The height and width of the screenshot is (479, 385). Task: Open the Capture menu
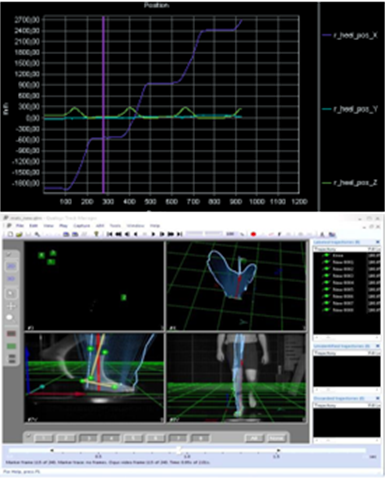point(82,226)
